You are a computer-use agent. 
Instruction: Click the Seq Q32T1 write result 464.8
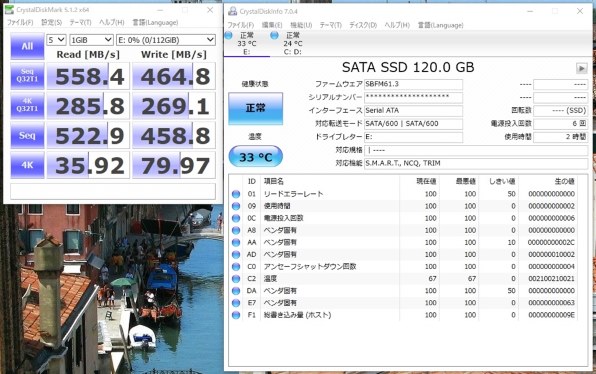[x=174, y=76]
